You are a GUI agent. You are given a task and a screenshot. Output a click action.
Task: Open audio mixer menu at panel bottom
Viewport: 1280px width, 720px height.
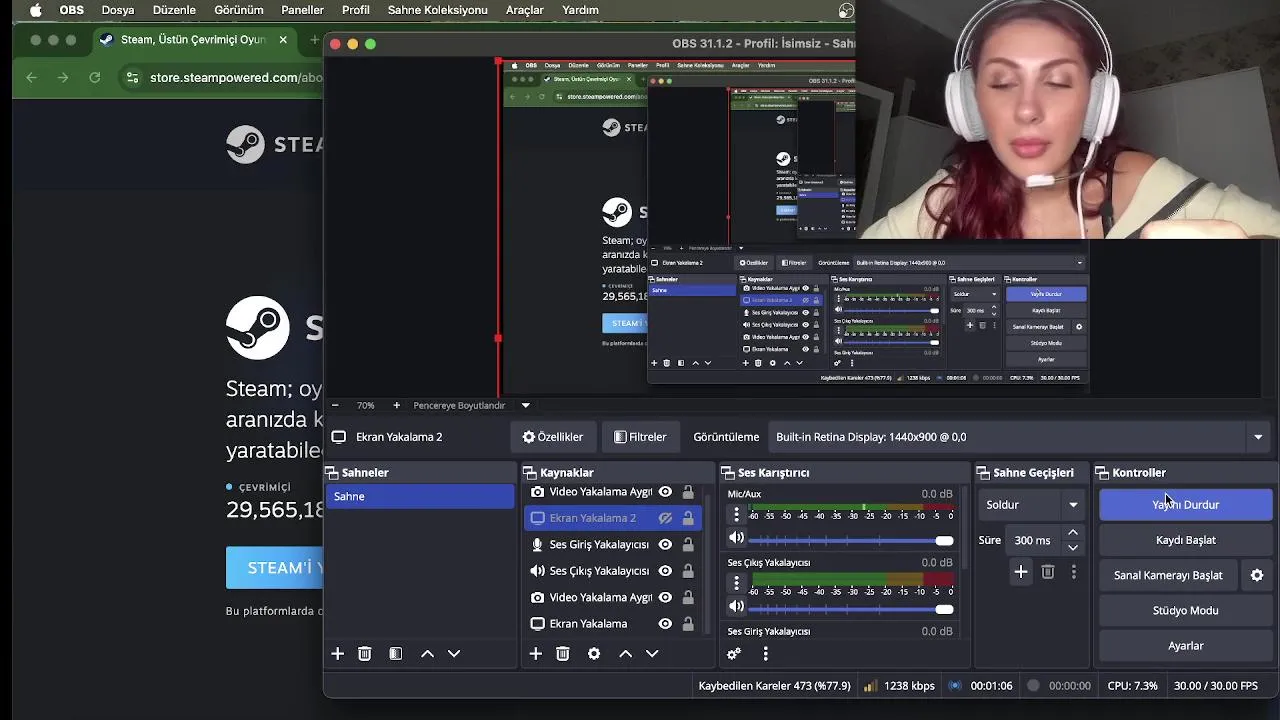coord(766,654)
